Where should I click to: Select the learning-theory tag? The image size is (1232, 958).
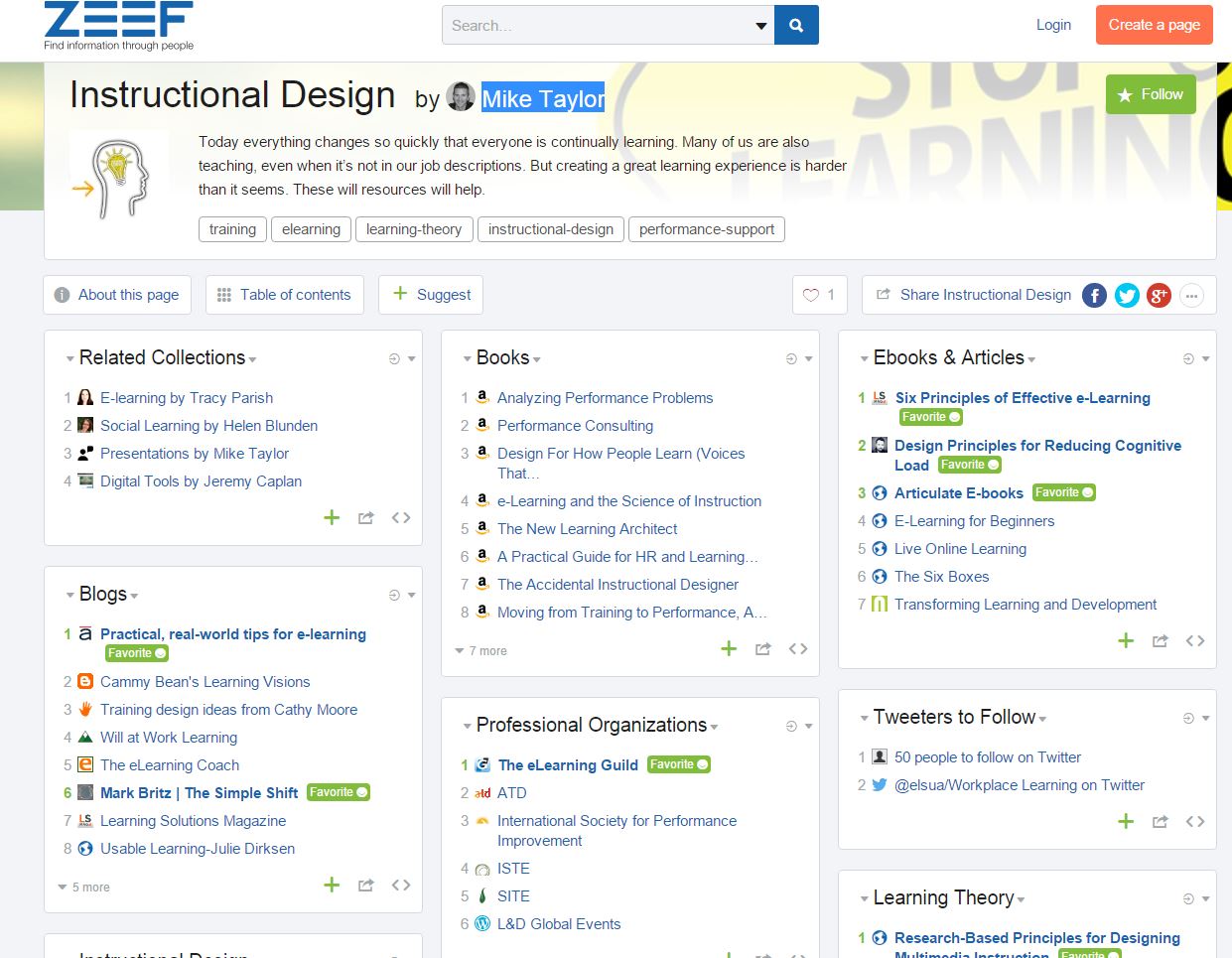[x=414, y=229]
